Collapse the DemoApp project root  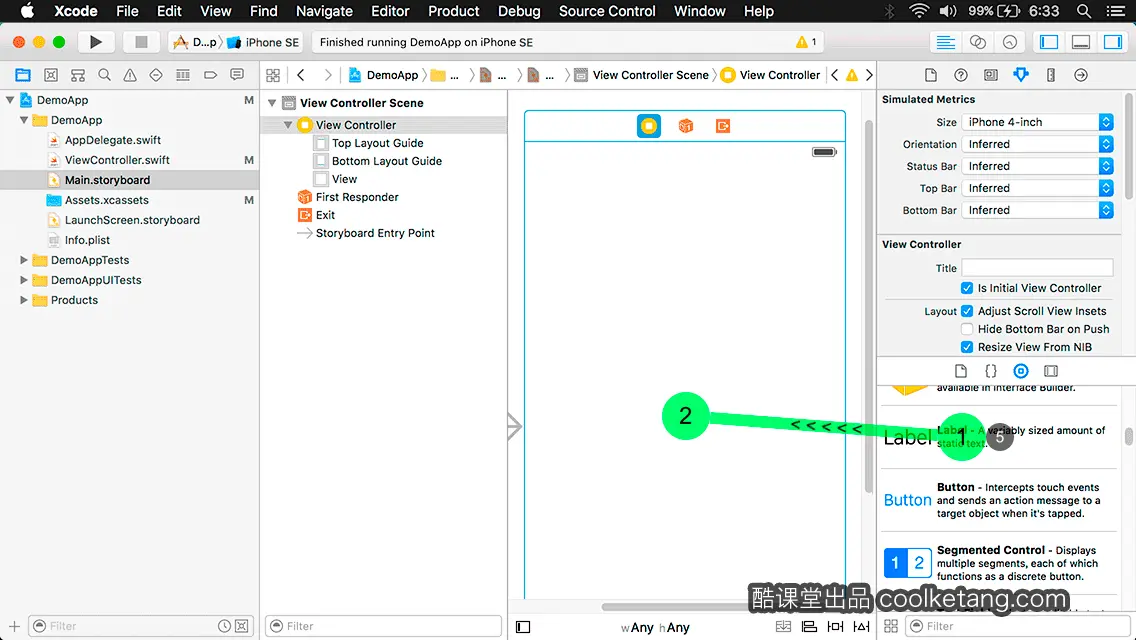[x=9, y=100]
